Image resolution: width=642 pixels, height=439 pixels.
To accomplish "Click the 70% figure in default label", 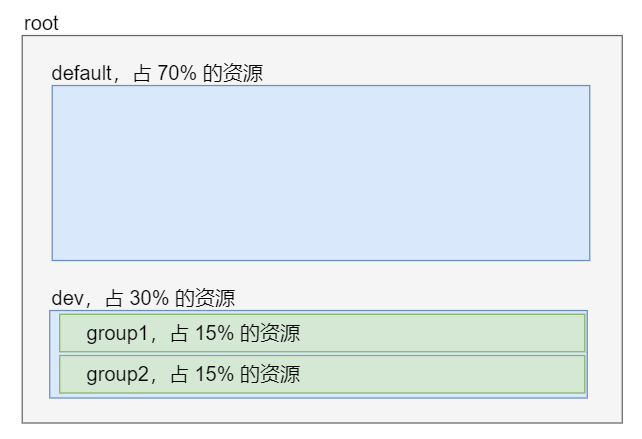I will pos(177,73).
